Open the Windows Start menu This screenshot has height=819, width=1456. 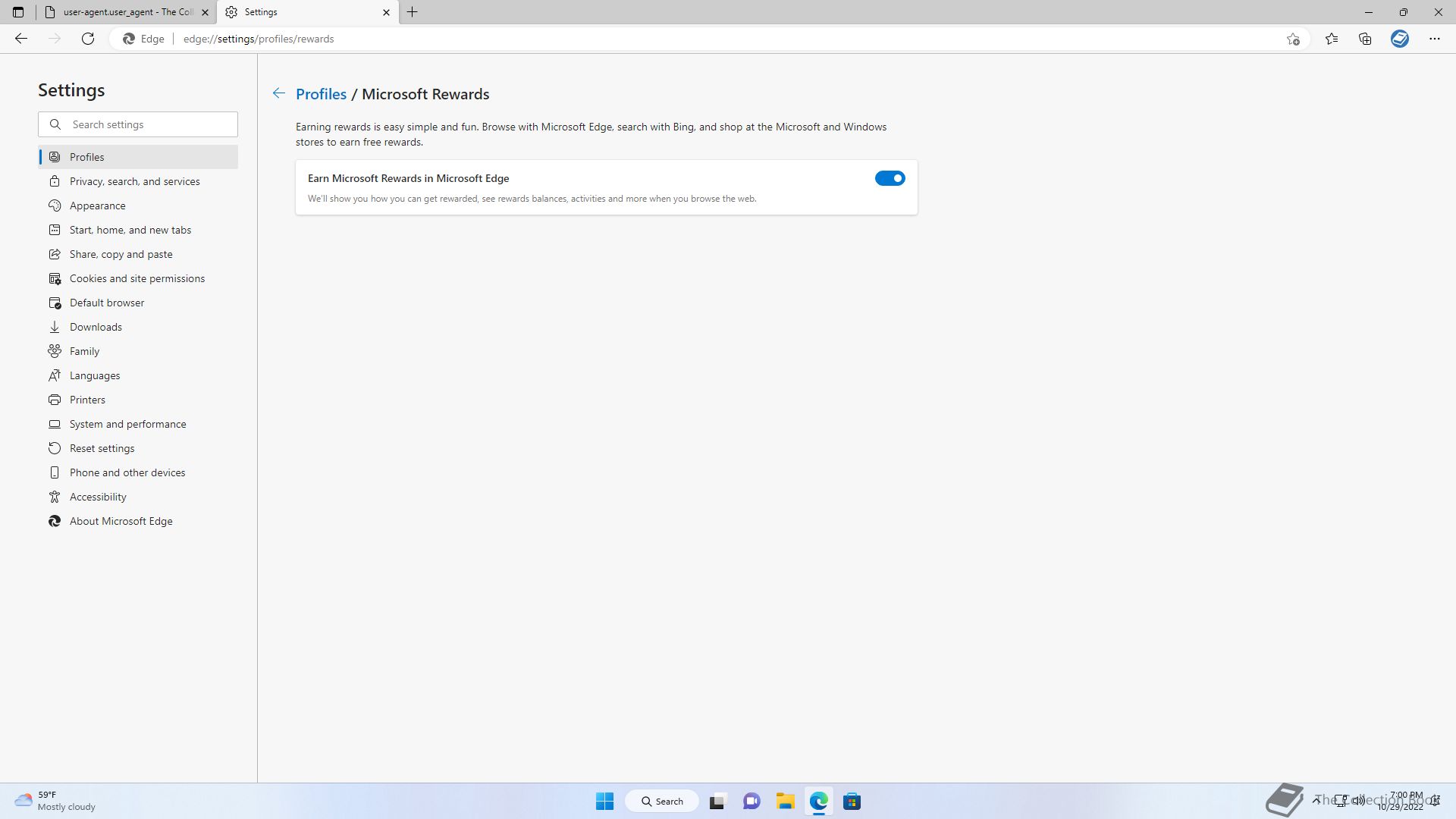coord(604,801)
